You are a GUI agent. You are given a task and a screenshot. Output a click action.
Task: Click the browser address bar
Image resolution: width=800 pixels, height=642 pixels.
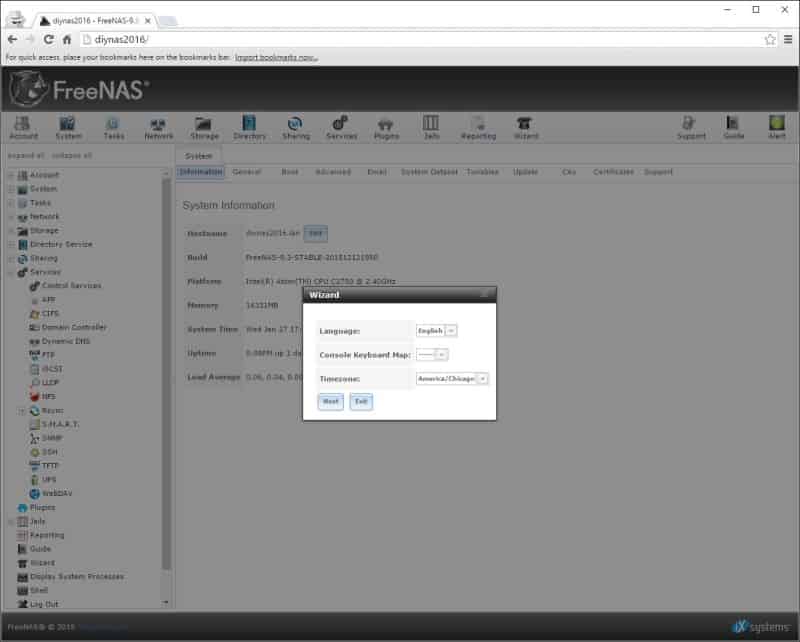421,39
